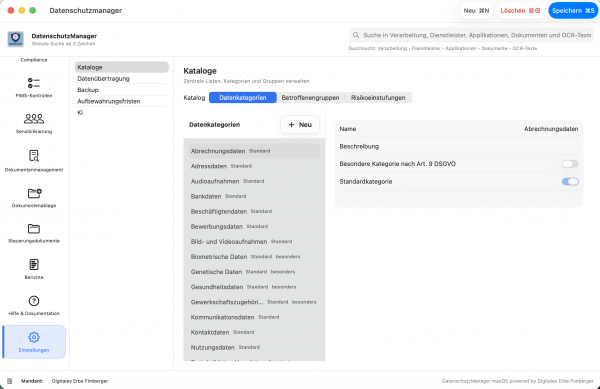Select Genetische Daten row

point(254,272)
